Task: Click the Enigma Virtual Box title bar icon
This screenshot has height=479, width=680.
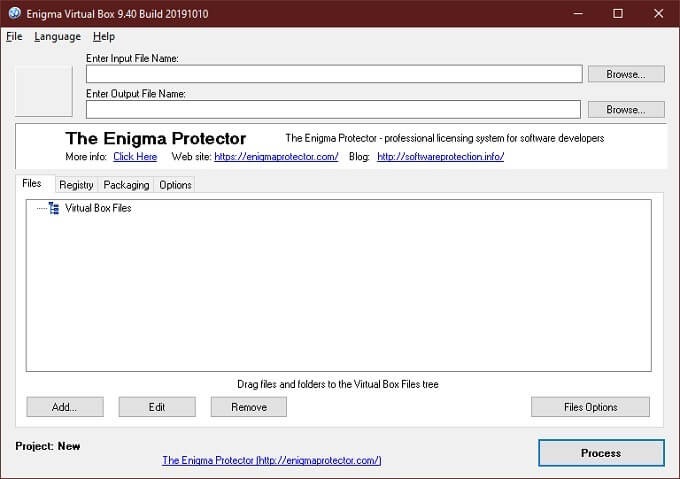Action: pyautogui.click(x=14, y=13)
